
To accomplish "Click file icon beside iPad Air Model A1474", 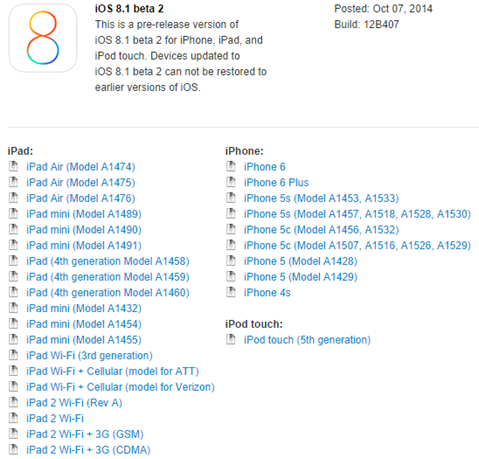I will pos(14,166).
